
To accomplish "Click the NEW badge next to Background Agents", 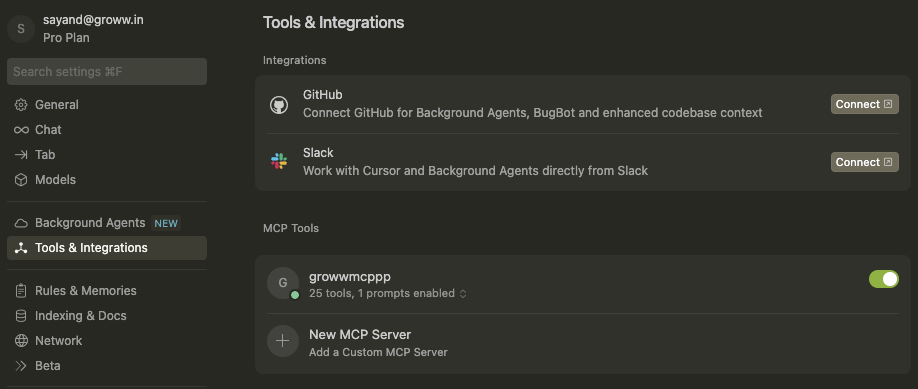I will pos(166,223).
